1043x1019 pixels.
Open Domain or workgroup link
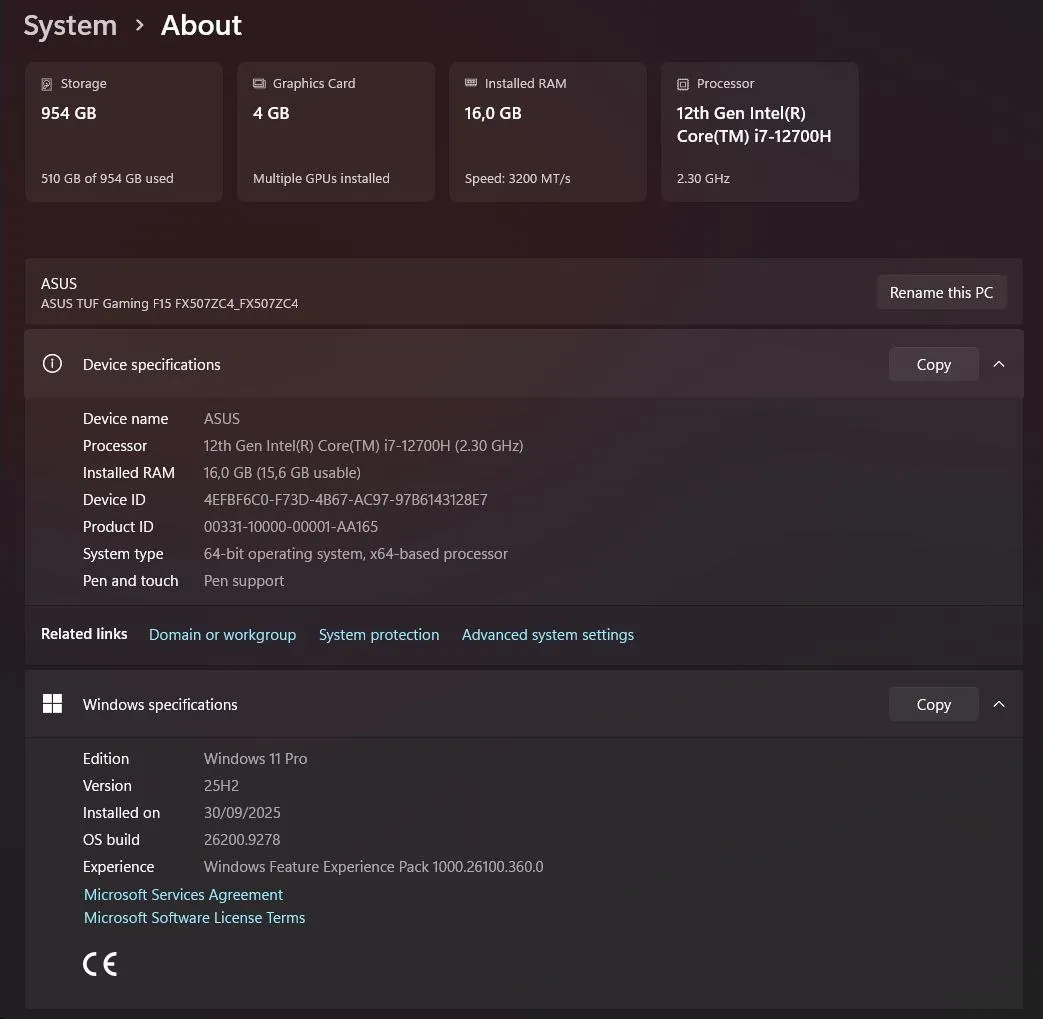222,635
